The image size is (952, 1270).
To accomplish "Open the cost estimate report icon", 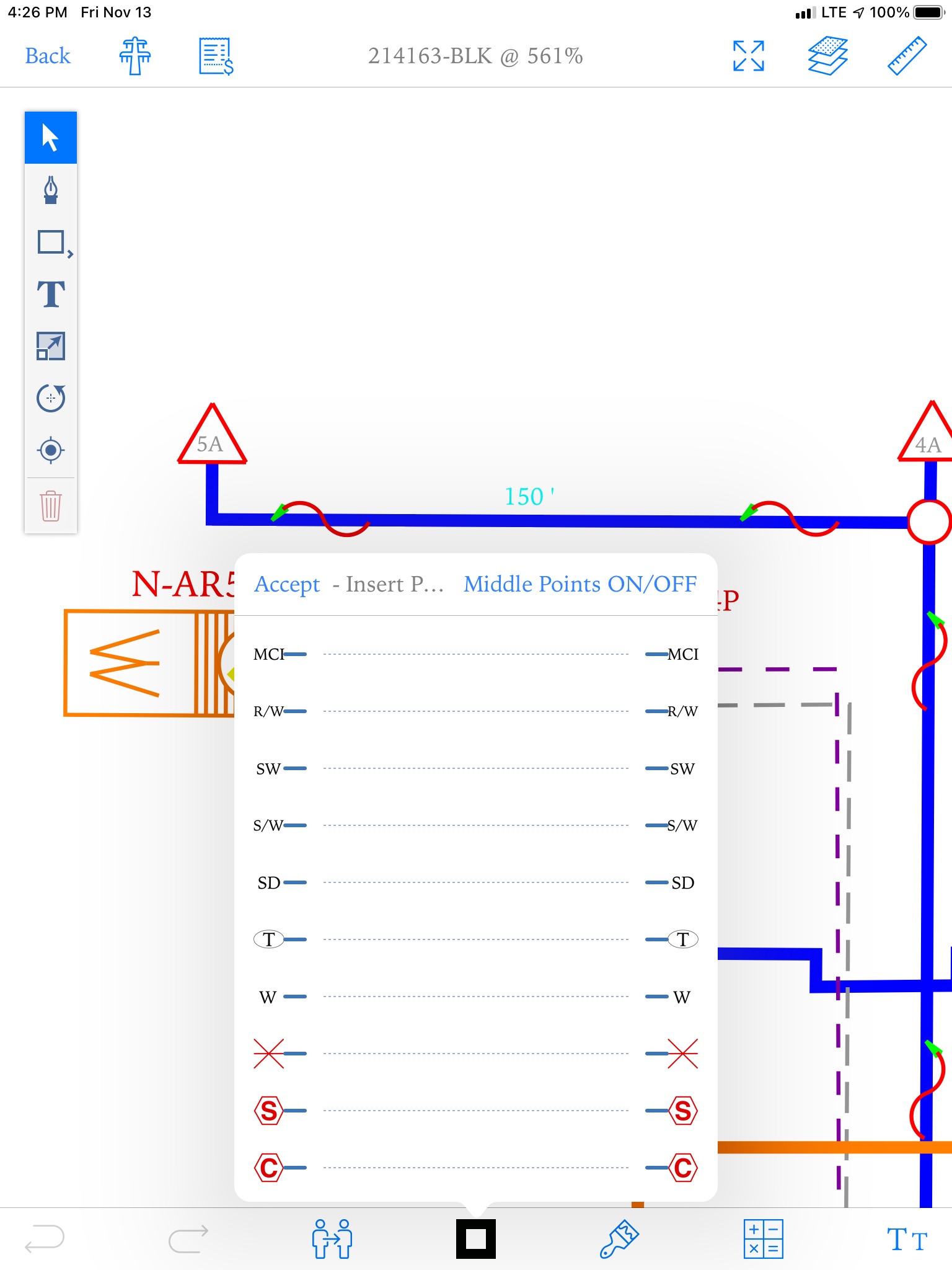I will (216, 56).
